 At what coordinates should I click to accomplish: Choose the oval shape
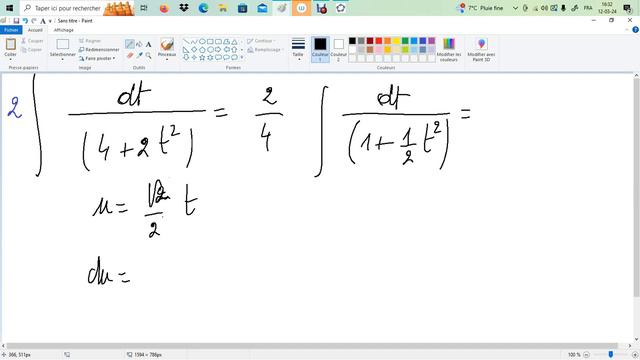click(x=202, y=41)
